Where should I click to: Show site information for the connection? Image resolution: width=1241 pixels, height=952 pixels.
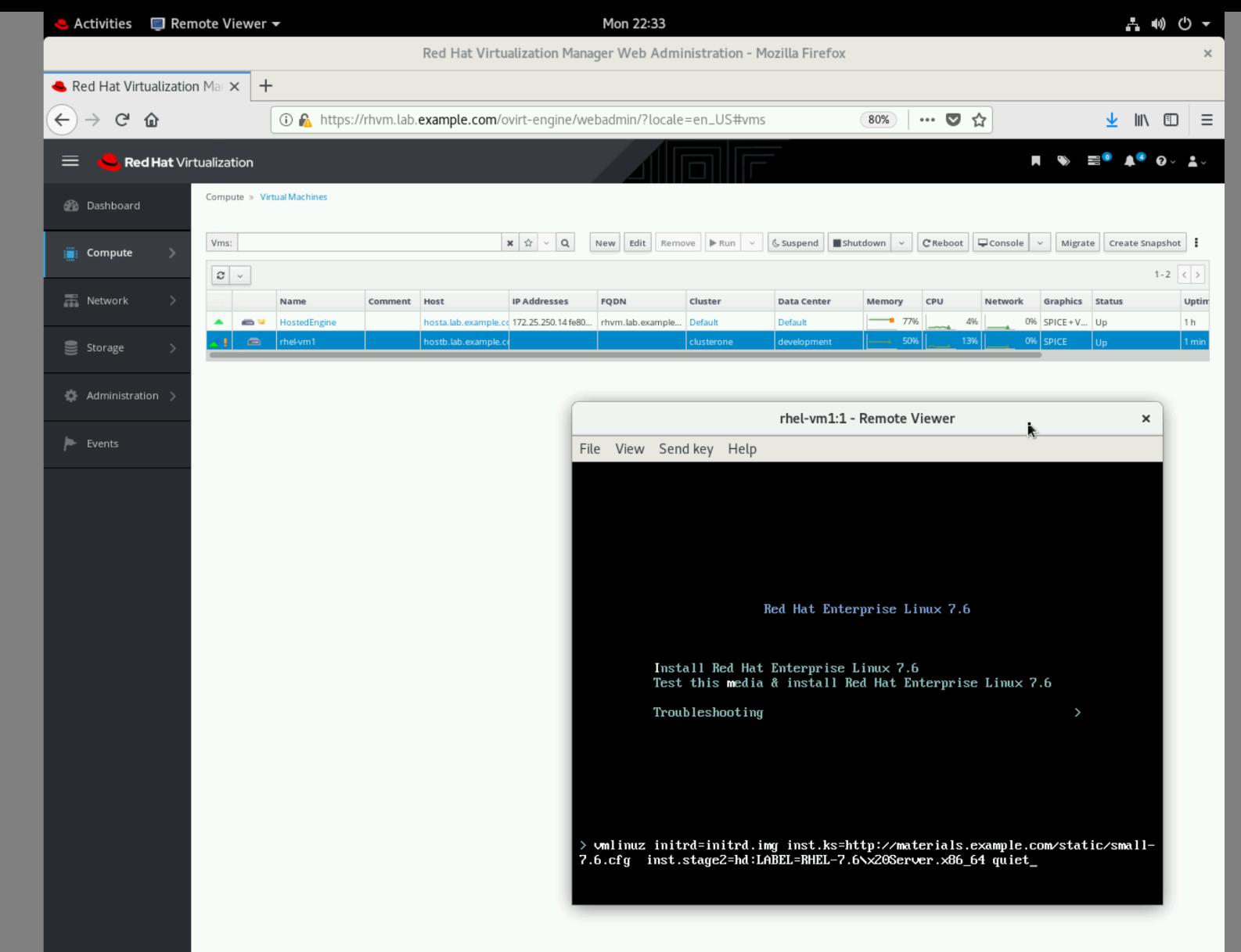(286, 120)
